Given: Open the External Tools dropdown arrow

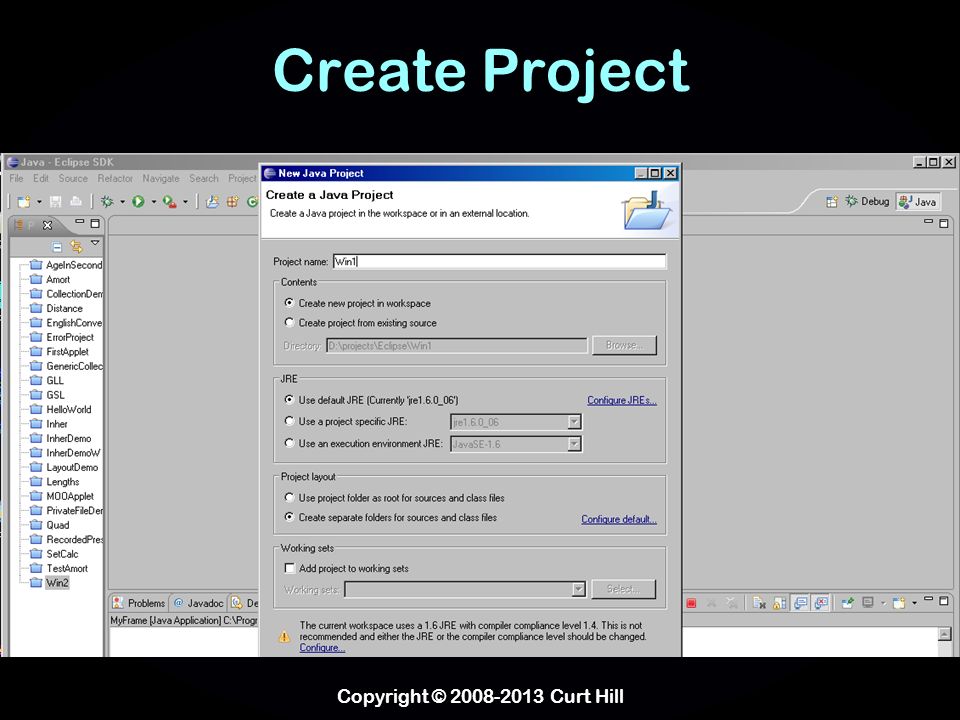Looking at the screenshot, I should [x=185, y=201].
